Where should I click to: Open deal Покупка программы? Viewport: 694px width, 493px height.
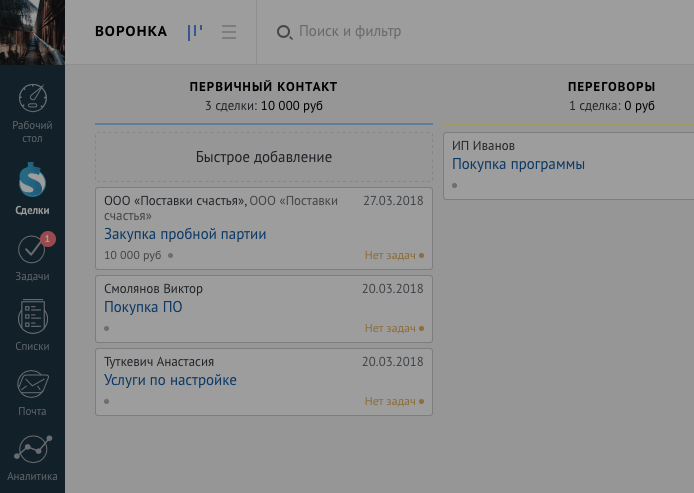click(518, 164)
